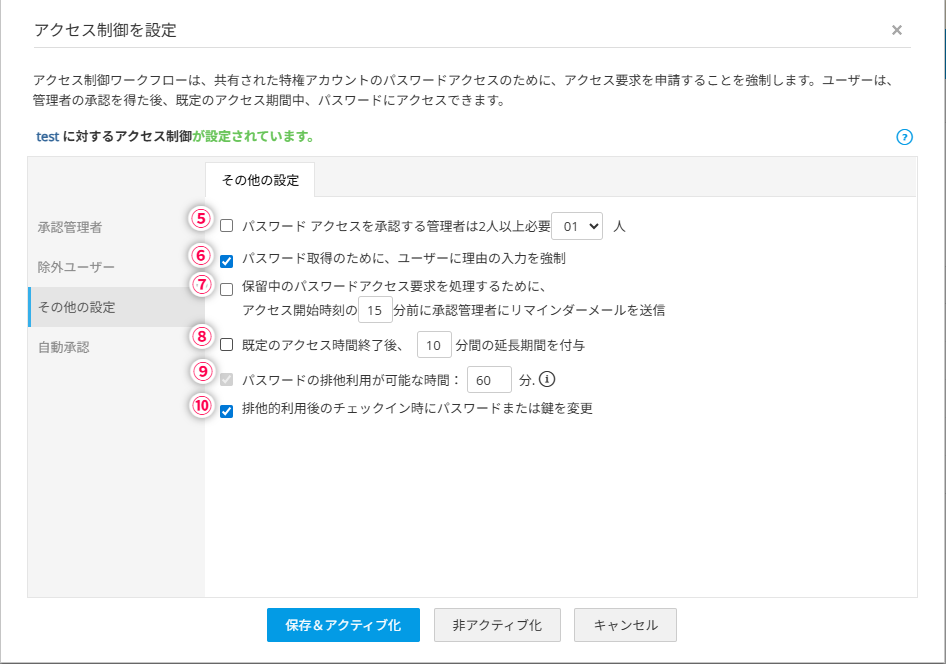This screenshot has width=946, height=664.
Task: Click the その他の設定 tab header
Action: point(260,180)
